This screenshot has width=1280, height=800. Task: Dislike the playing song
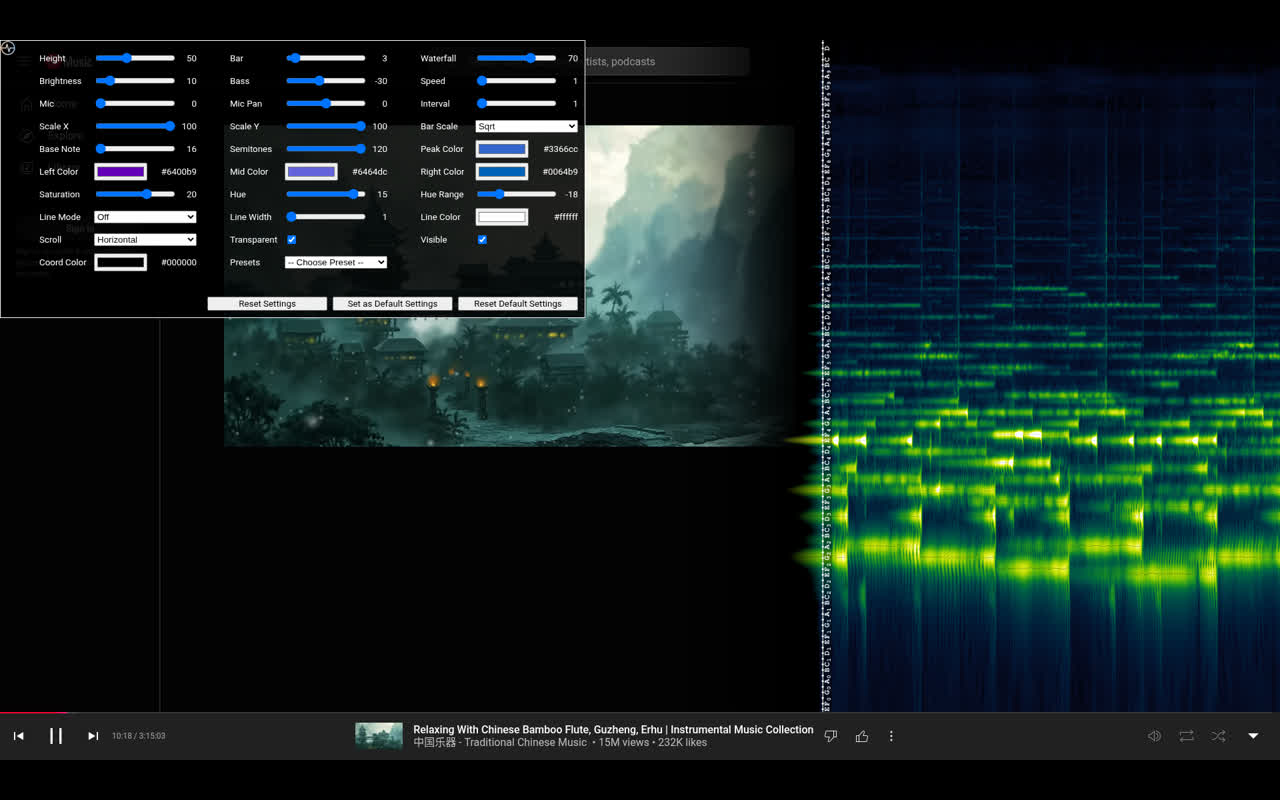[830, 735]
